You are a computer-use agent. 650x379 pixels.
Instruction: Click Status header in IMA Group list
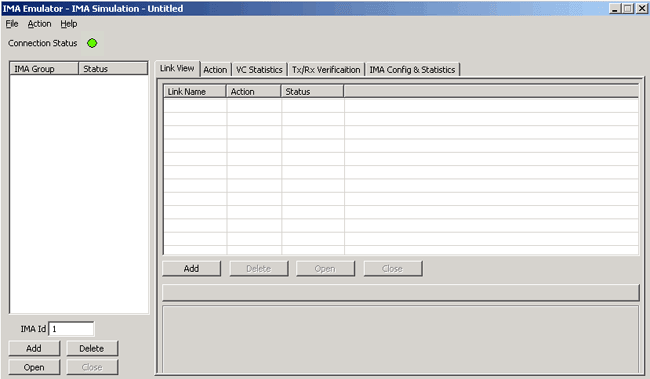click(x=113, y=69)
